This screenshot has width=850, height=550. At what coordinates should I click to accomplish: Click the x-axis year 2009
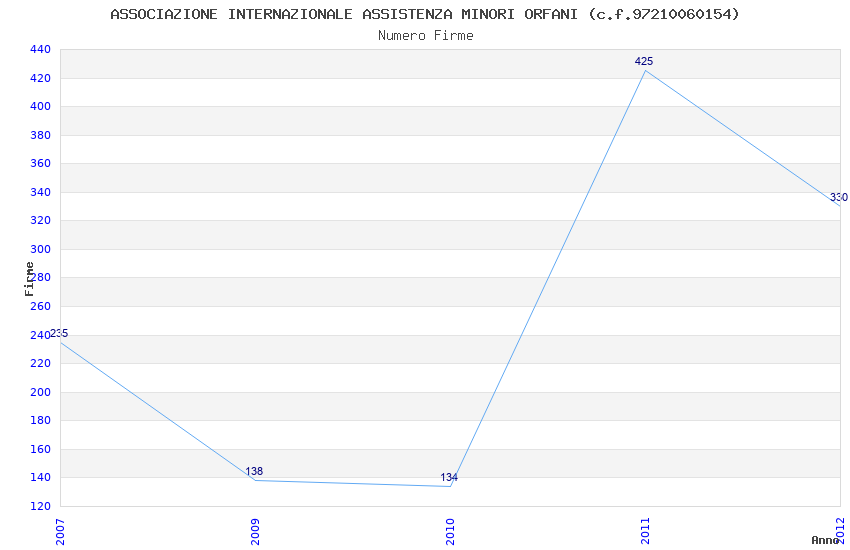tap(255, 532)
